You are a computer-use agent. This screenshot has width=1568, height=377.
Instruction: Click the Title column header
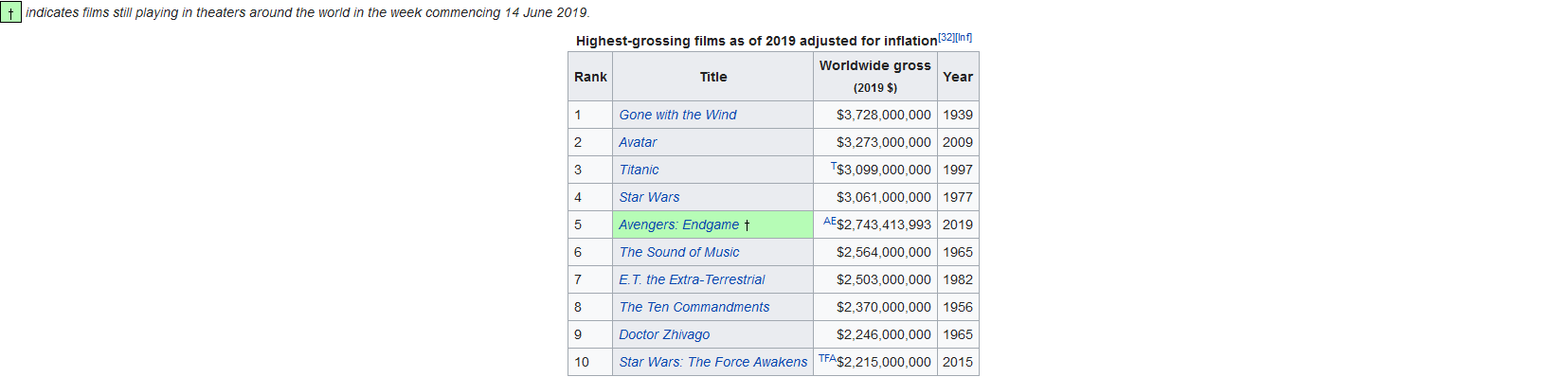click(713, 77)
